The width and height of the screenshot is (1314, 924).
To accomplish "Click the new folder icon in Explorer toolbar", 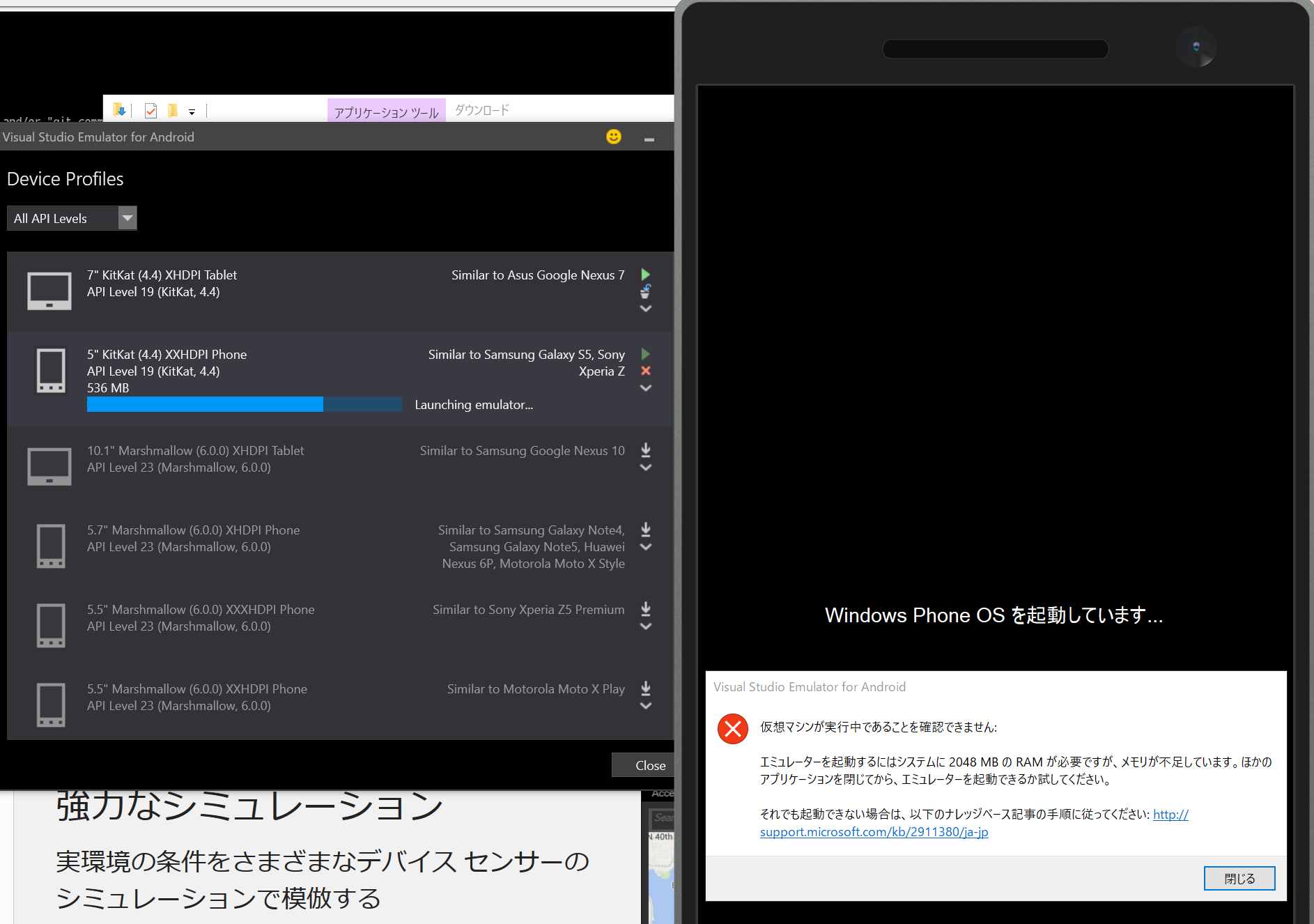I will tap(173, 110).
